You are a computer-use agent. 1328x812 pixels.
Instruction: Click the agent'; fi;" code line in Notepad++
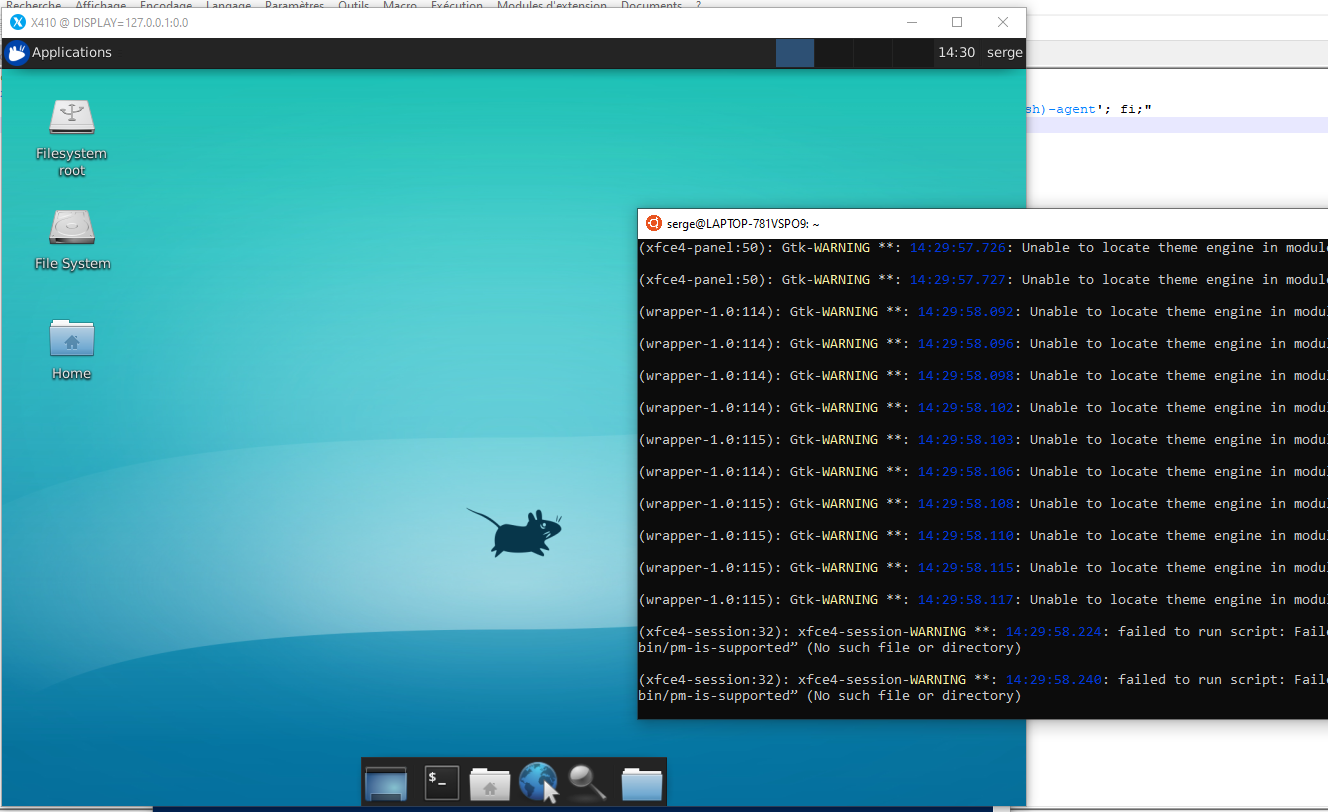[x=1090, y=109]
